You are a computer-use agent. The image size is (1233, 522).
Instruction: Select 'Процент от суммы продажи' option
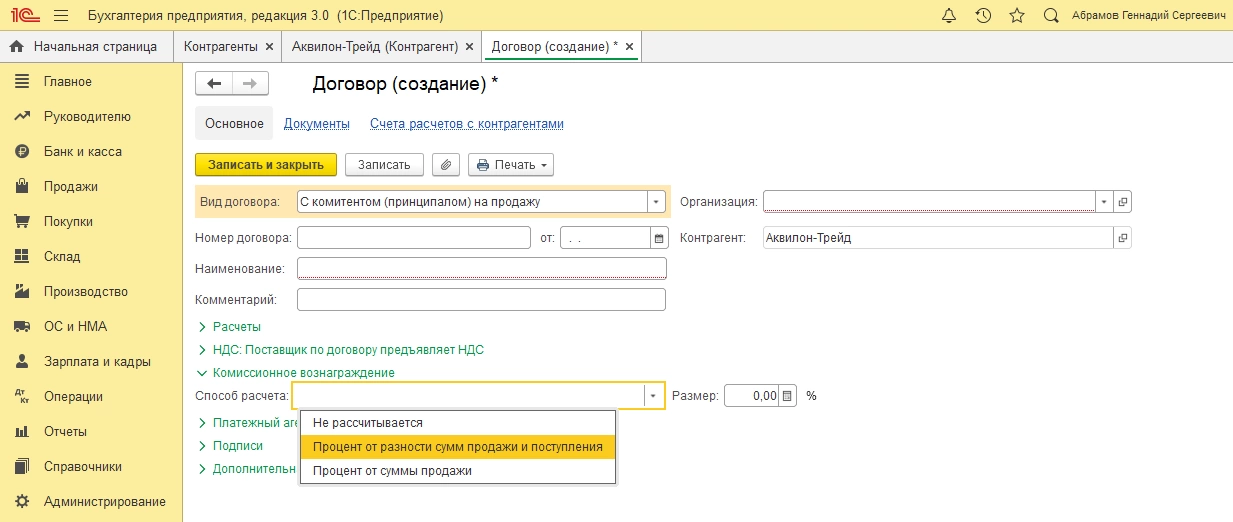pos(392,471)
